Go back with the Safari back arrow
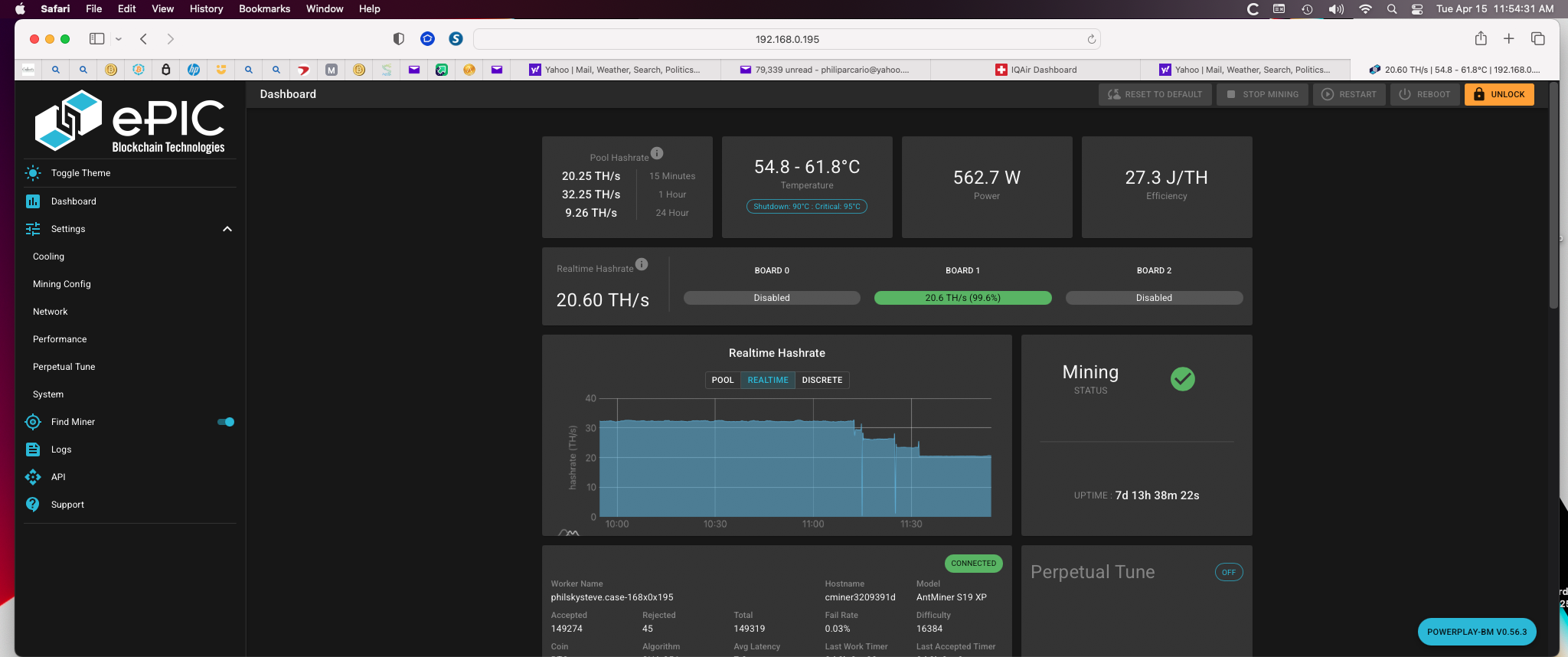 coord(143,39)
